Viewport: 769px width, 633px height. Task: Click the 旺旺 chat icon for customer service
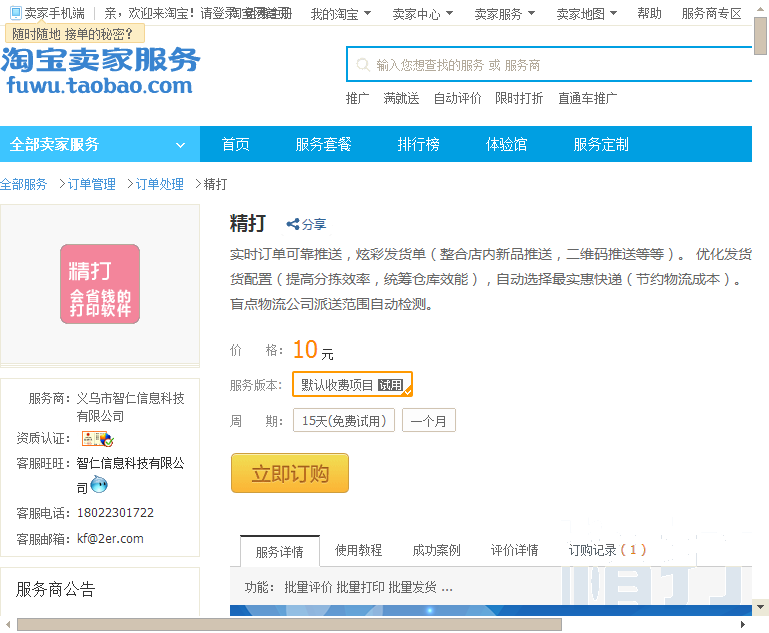tap(99, 486)
